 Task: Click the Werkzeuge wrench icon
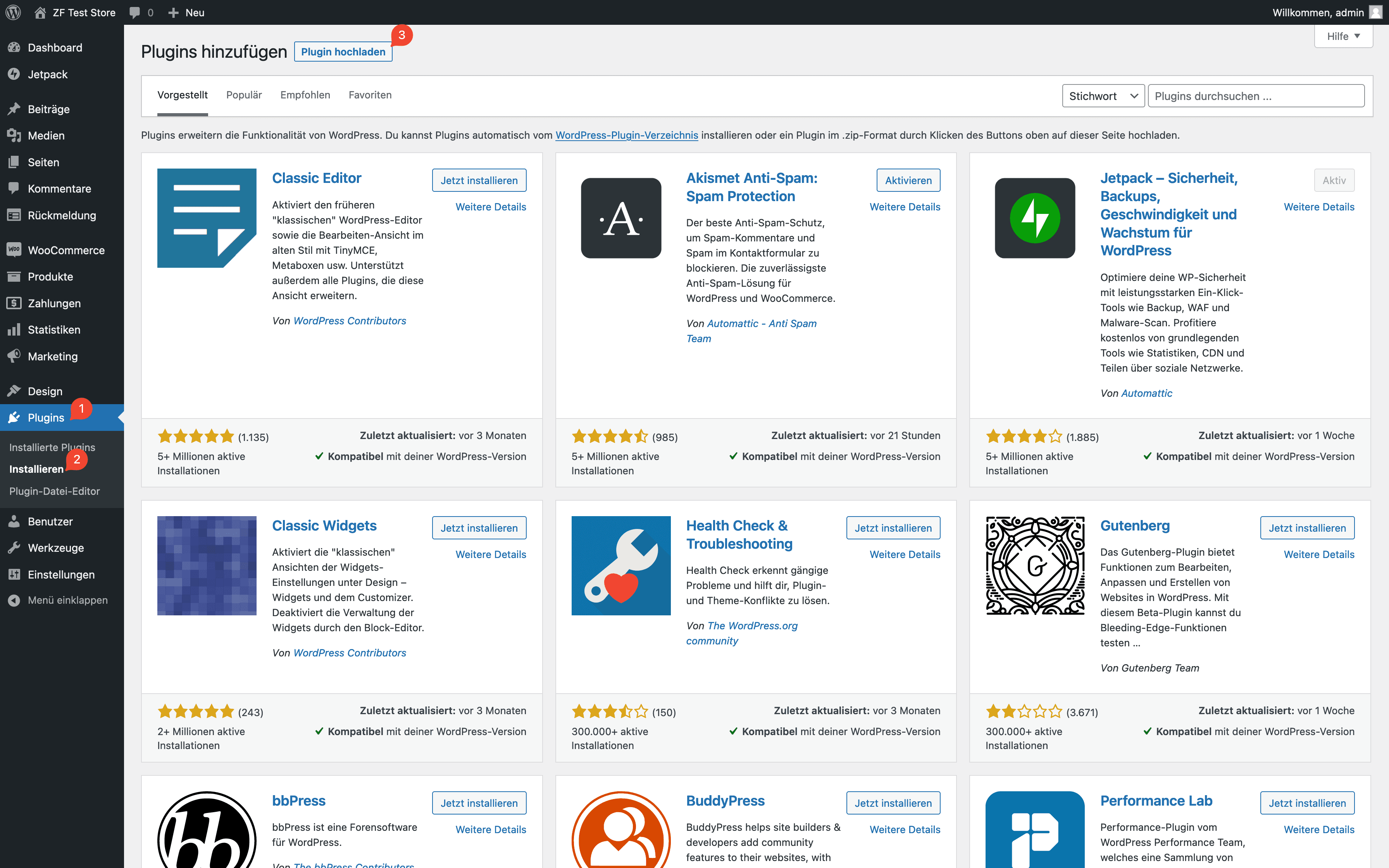pos(14,548)
